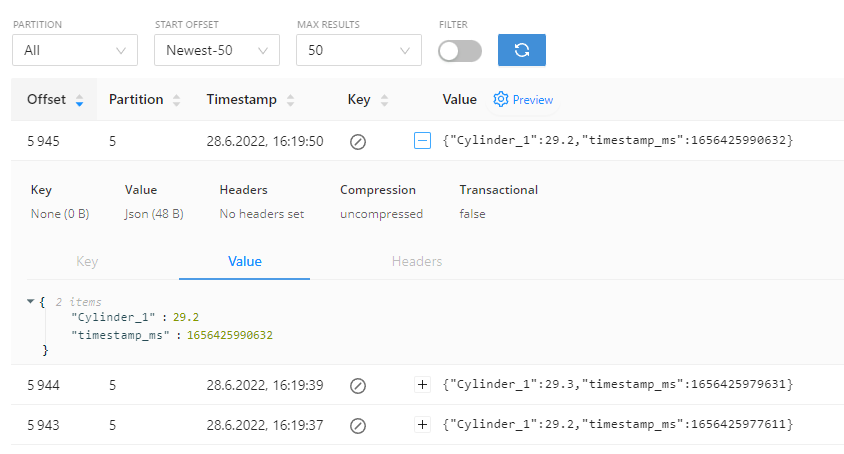Switch to the Headers tab in message details

(x=417, y=262)
